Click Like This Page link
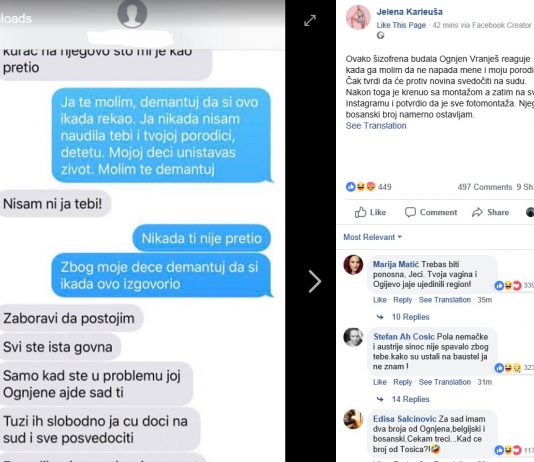 click(x=401, y=25)
